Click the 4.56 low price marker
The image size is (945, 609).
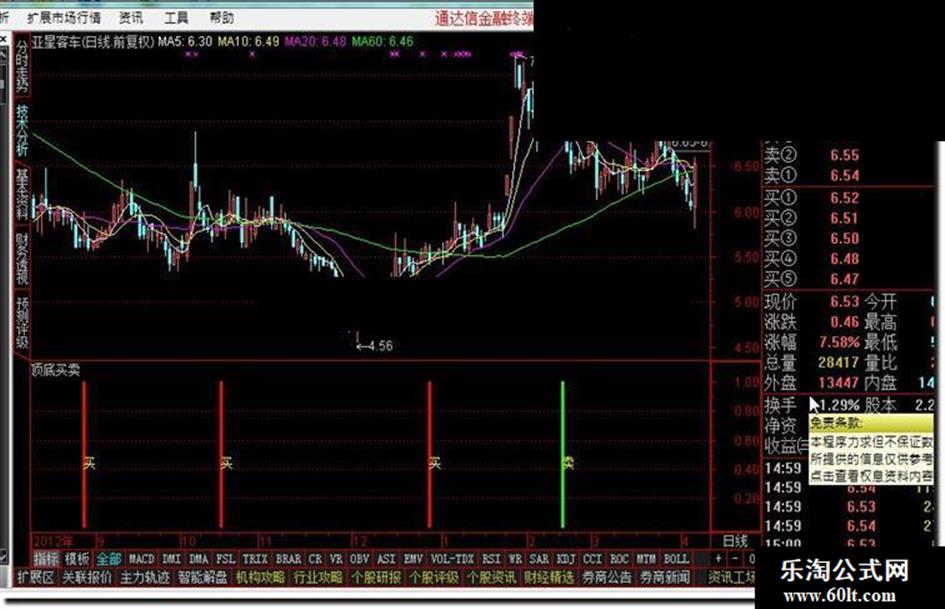[375, 346]
